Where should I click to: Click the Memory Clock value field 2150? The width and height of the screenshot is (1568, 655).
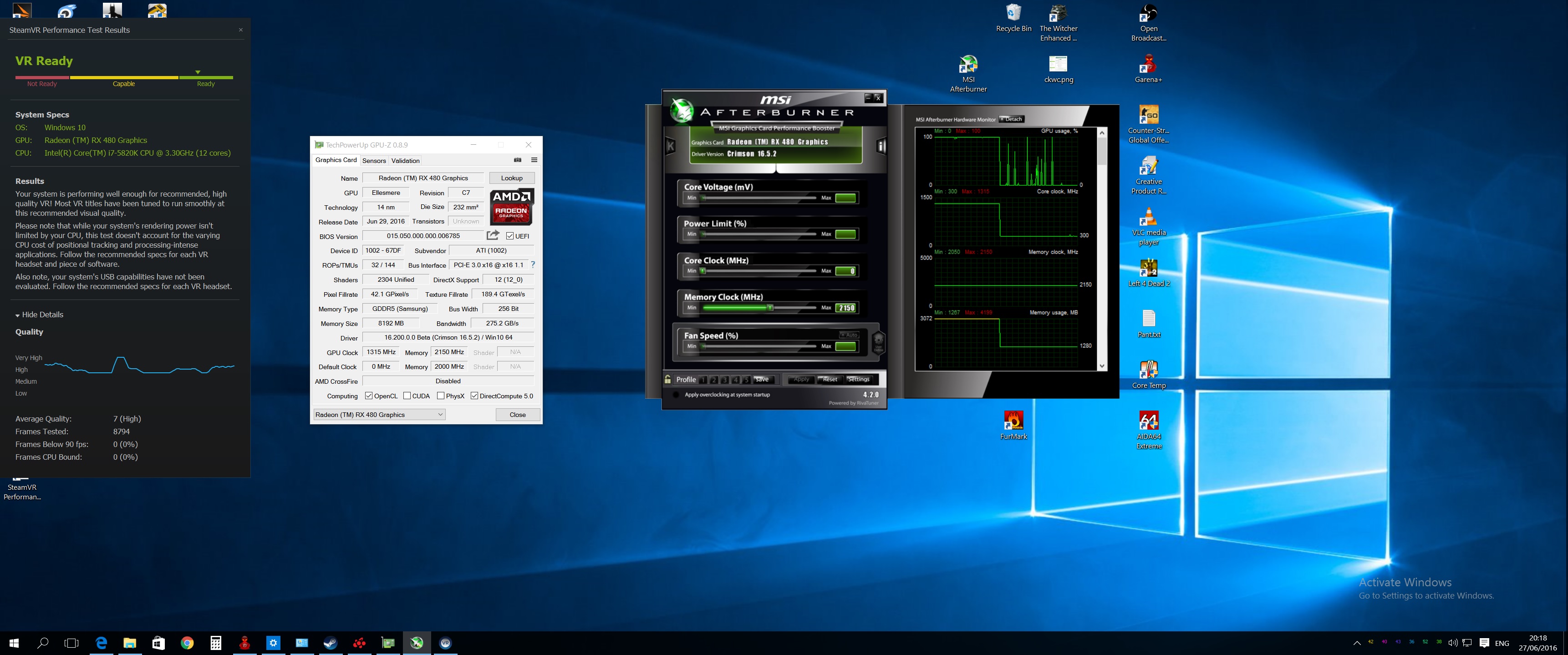tap(845, 308)
